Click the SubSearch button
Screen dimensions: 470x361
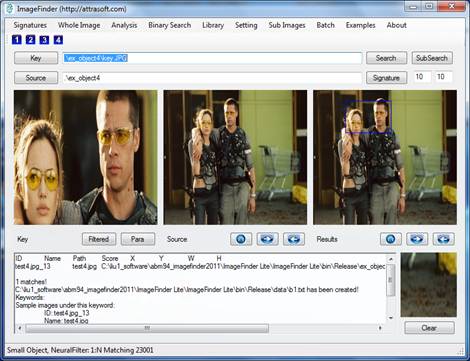432,58
